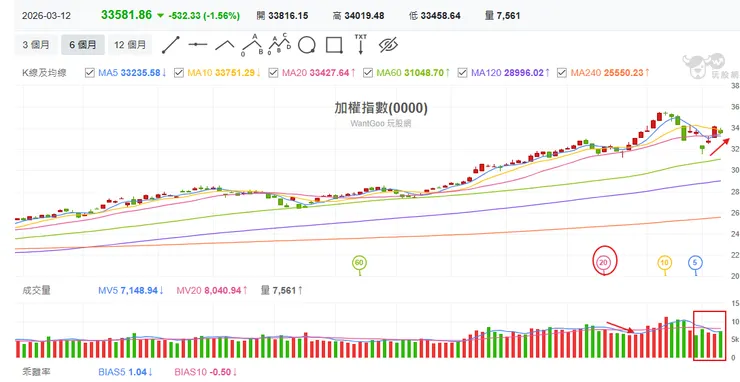
Task: Click the 成交量 section label
Action: (x=36, y=290)
